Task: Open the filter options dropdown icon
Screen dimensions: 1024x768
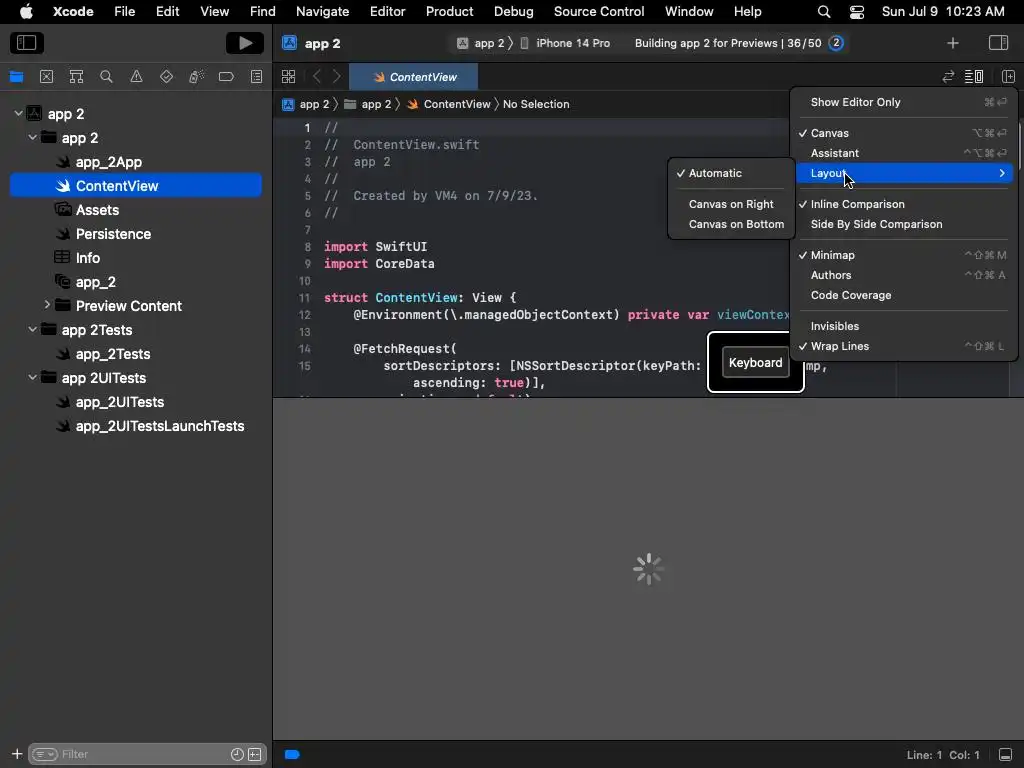Action: tap(45, 754)
